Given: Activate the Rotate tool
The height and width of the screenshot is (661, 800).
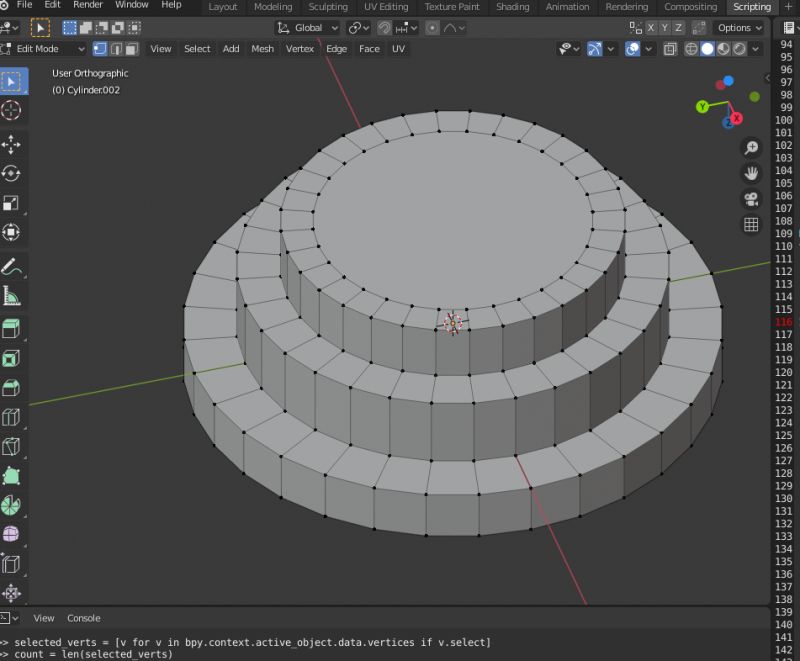Looking at the screenshot, I should (12, 174).
